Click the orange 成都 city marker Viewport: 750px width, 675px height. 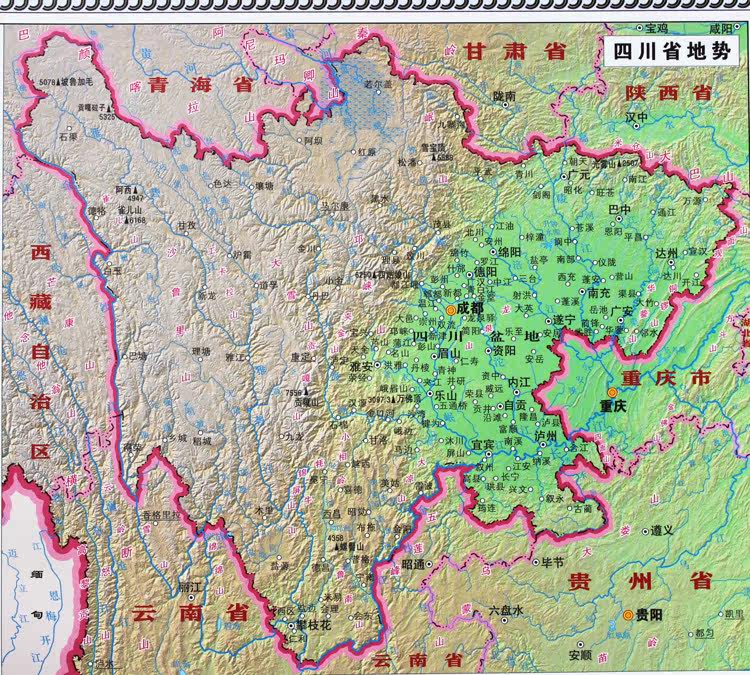coord(451,311)
